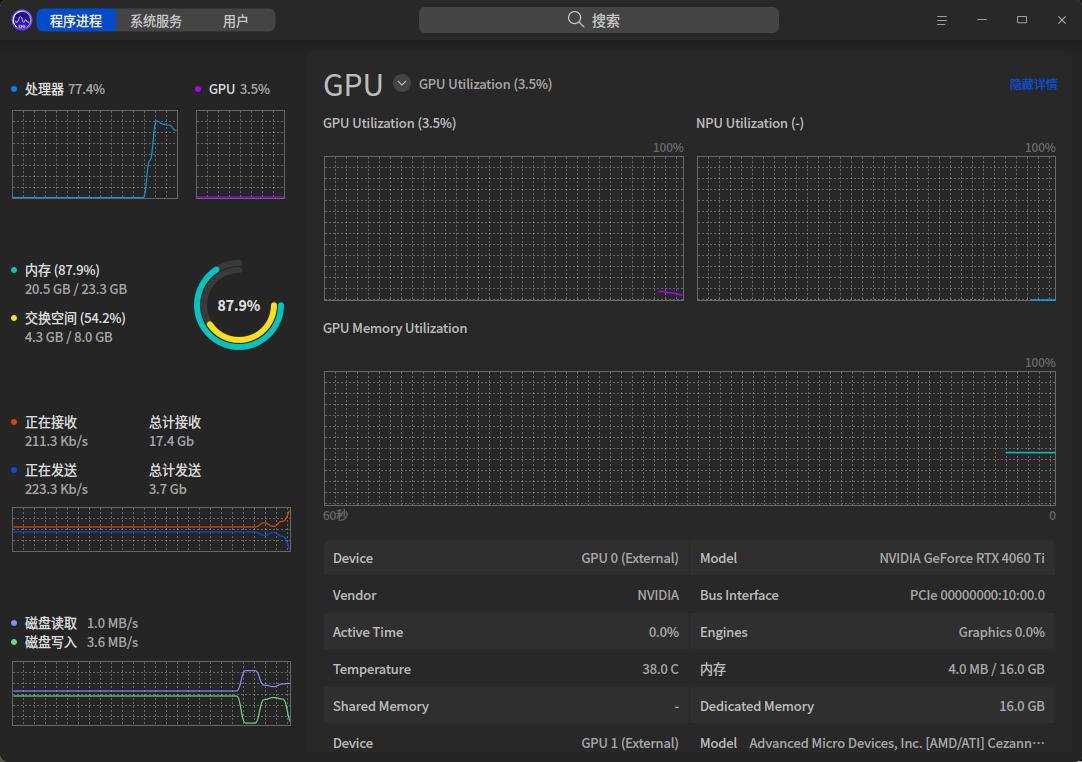1082x762 pixels.
Task: Click the 隐藏详情 link
Action: (1033, 84)
